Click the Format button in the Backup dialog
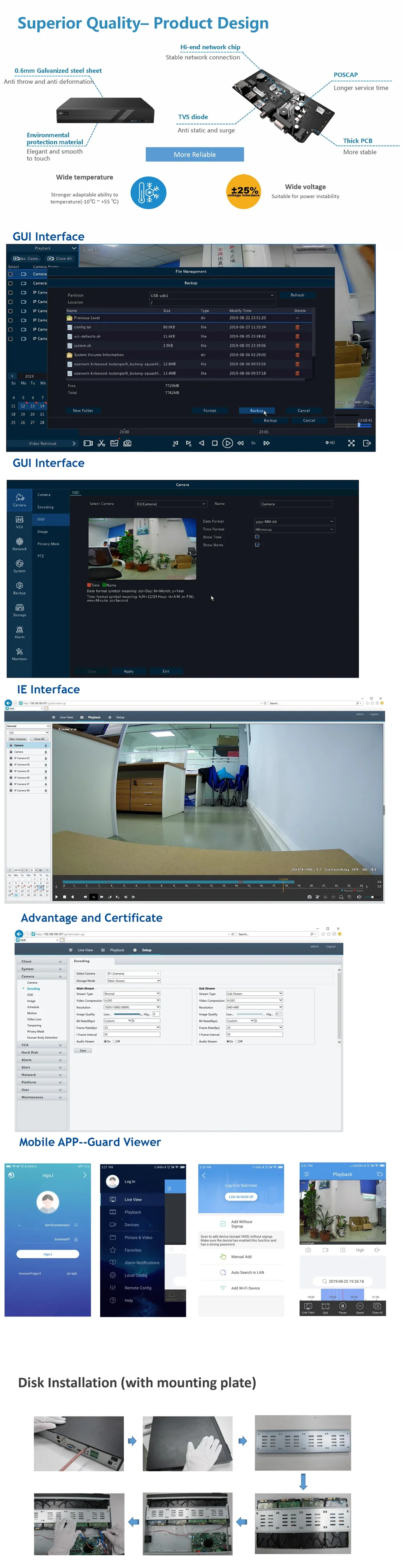The width and height of the screenshot is (403, 1568). coord(210,410)
